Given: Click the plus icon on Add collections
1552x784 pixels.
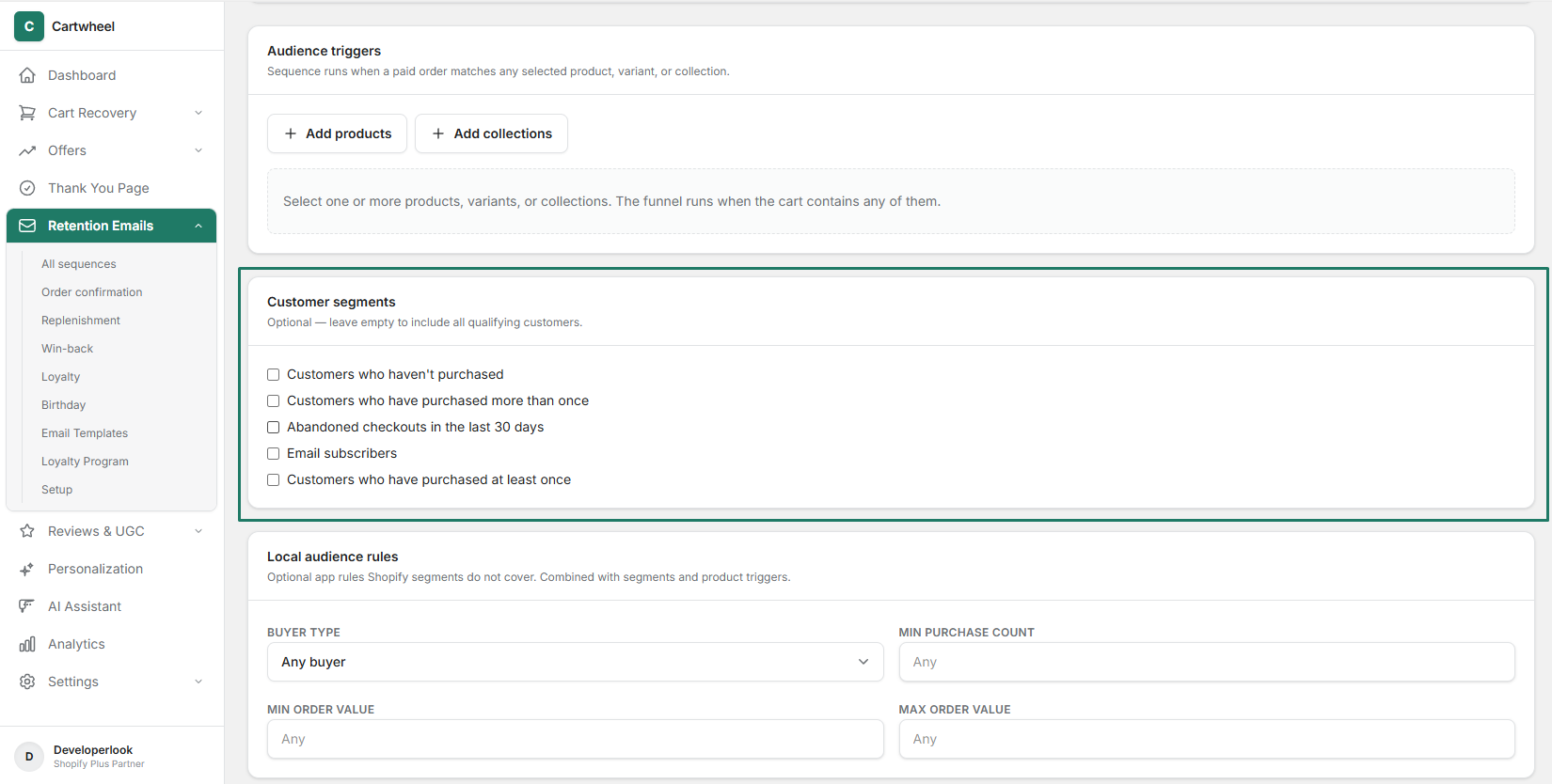Looking at the screenshot, I should click(x=438, y=133).
